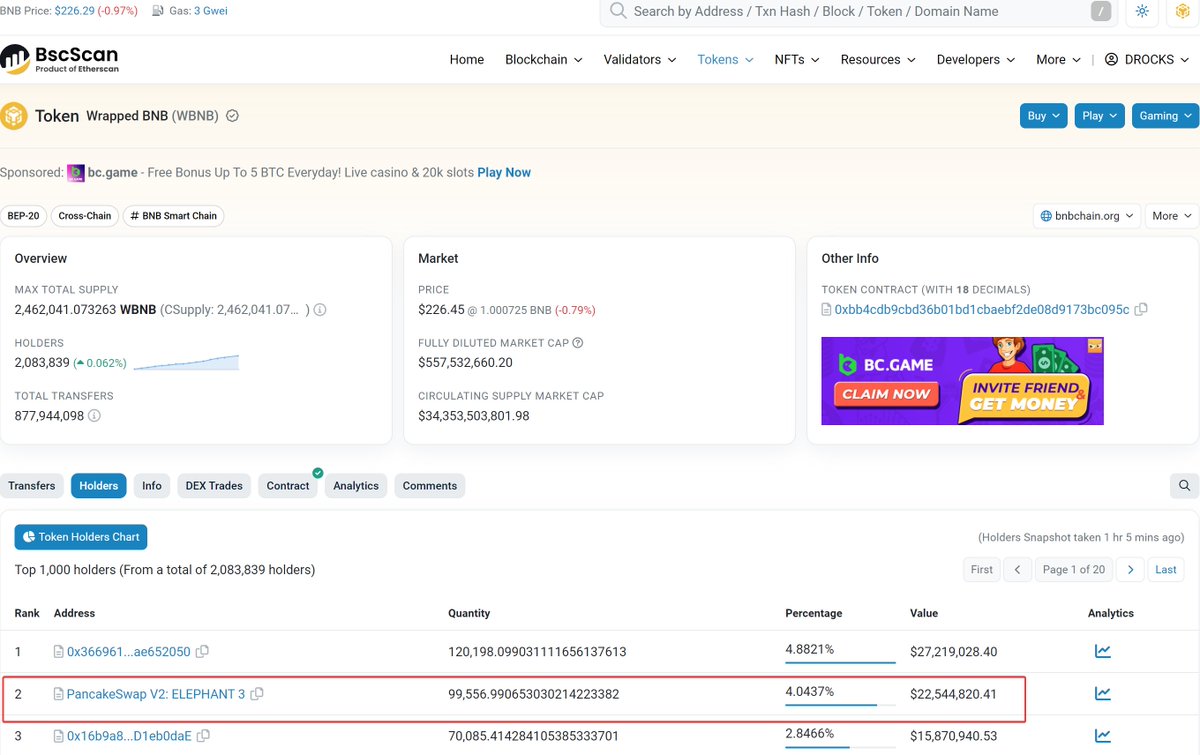This screenshot has width=1200, height=755.
Task: Open the NFTs menu dropdown
Action: [x=797, y=60]
